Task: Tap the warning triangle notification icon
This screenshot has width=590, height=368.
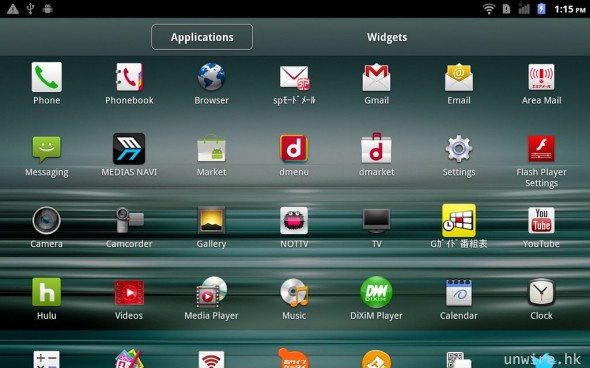Action: click(13, 9)
